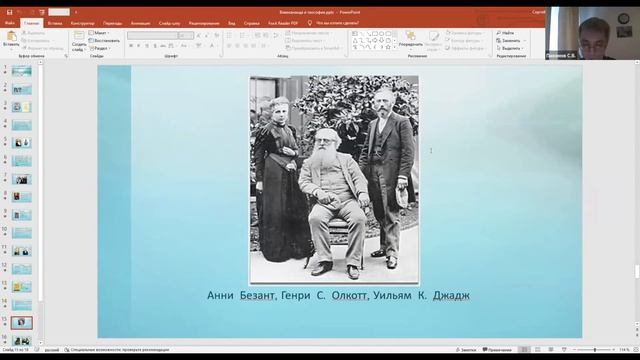This screenshot has width=640, height=360.
Task: Click the Paste (Вставить) clipboard icon
Action: [x=11, y=36]
